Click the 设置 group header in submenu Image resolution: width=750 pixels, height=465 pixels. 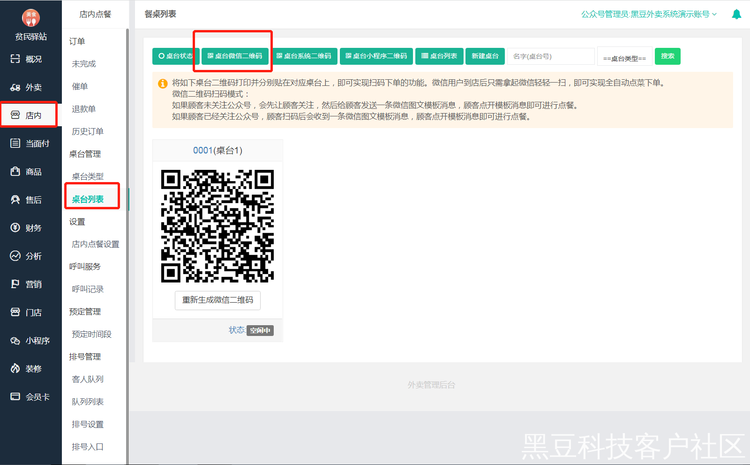(77, 221)
